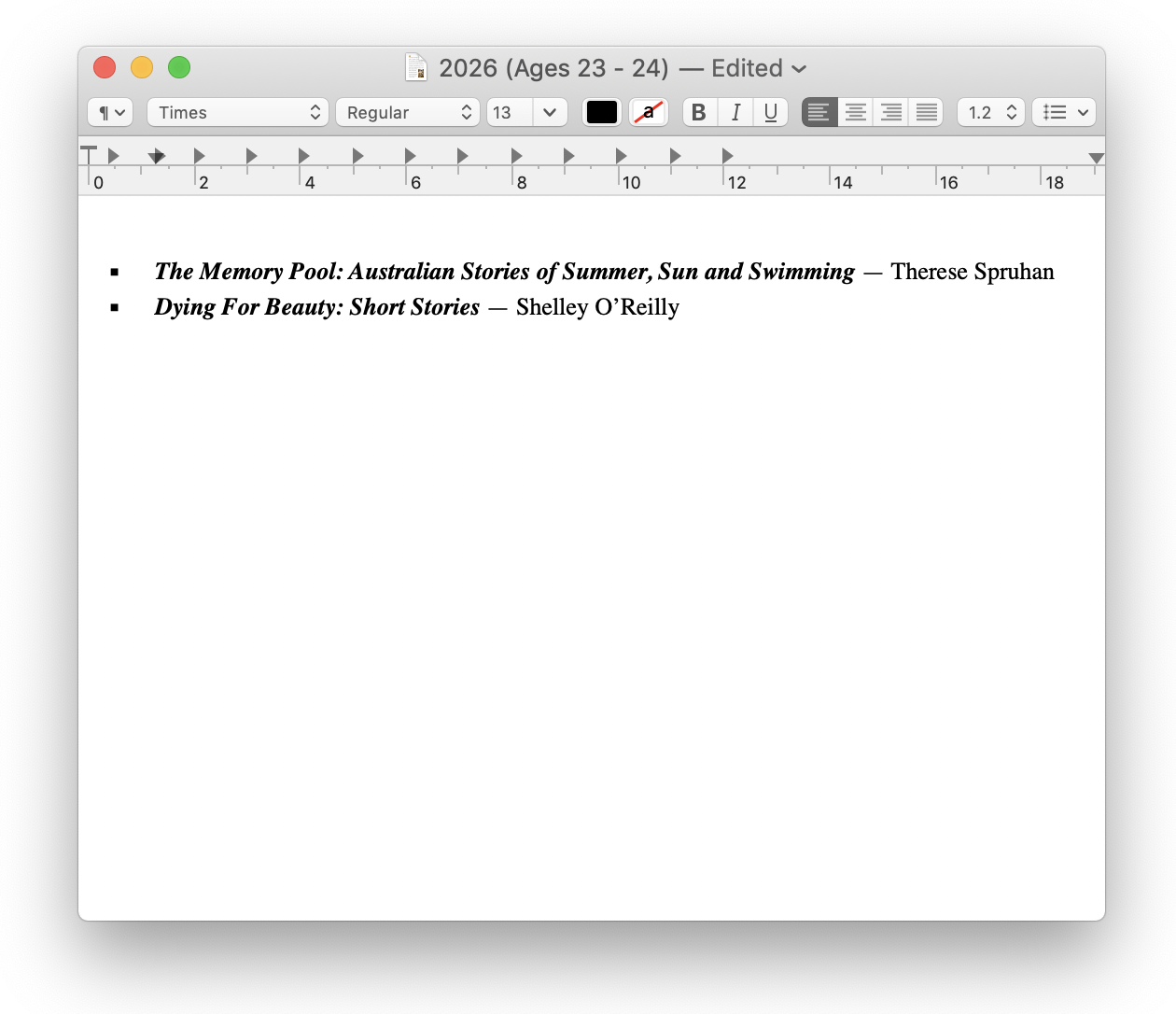The image size is (1176, 1014).
Task: Open the list bullets and numbering menu
Action: coord(1064,112)
